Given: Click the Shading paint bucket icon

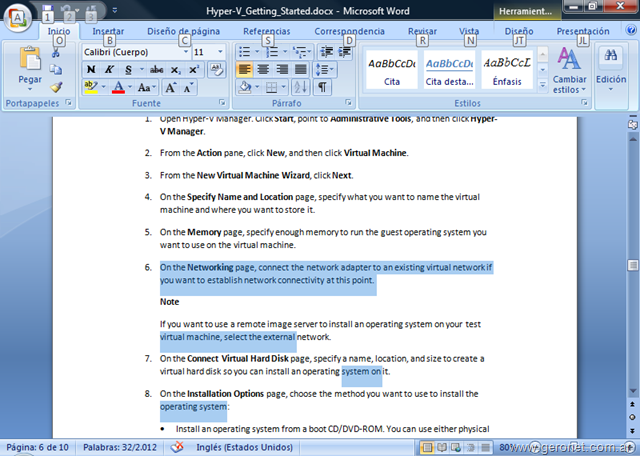Looking at the screenshot, I should 245,87.
